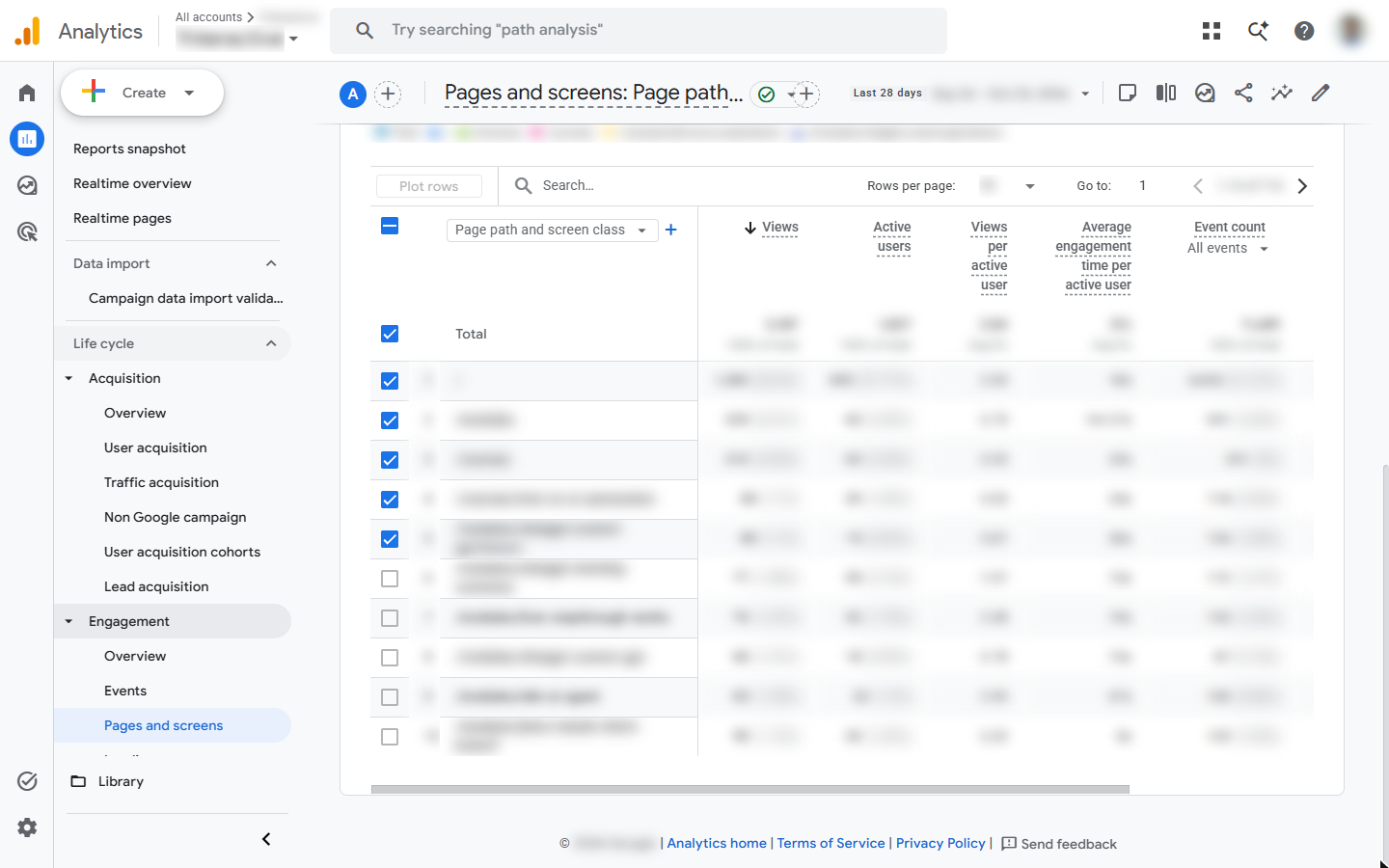This screenshot has width=1389, height=868.
Task: Go to the Events report
Action: coord(125,691)
